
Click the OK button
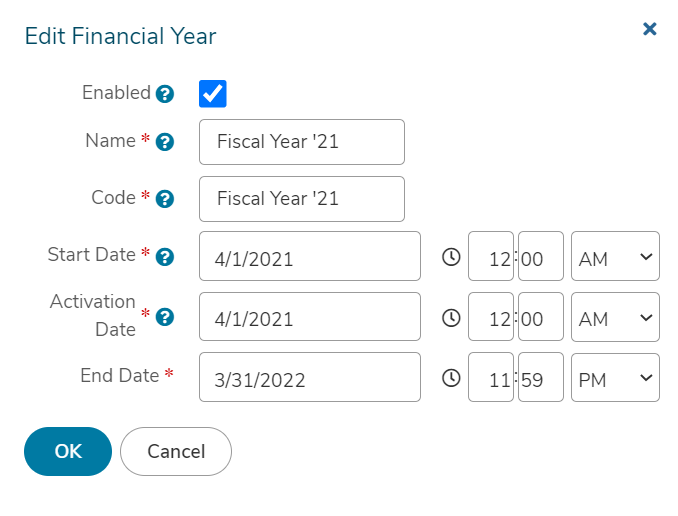[x=68, y=452]
